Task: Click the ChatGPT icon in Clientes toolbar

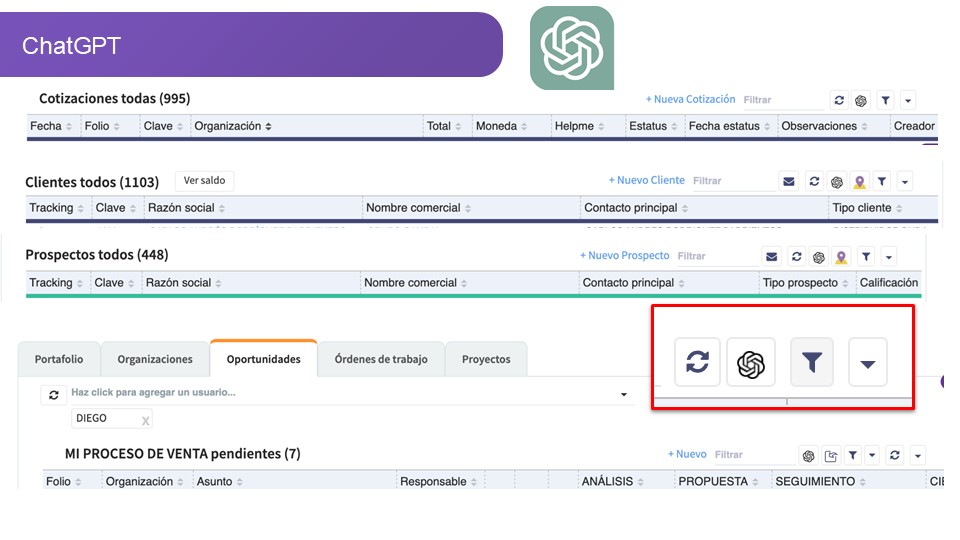Action: [x=837, y=182]
